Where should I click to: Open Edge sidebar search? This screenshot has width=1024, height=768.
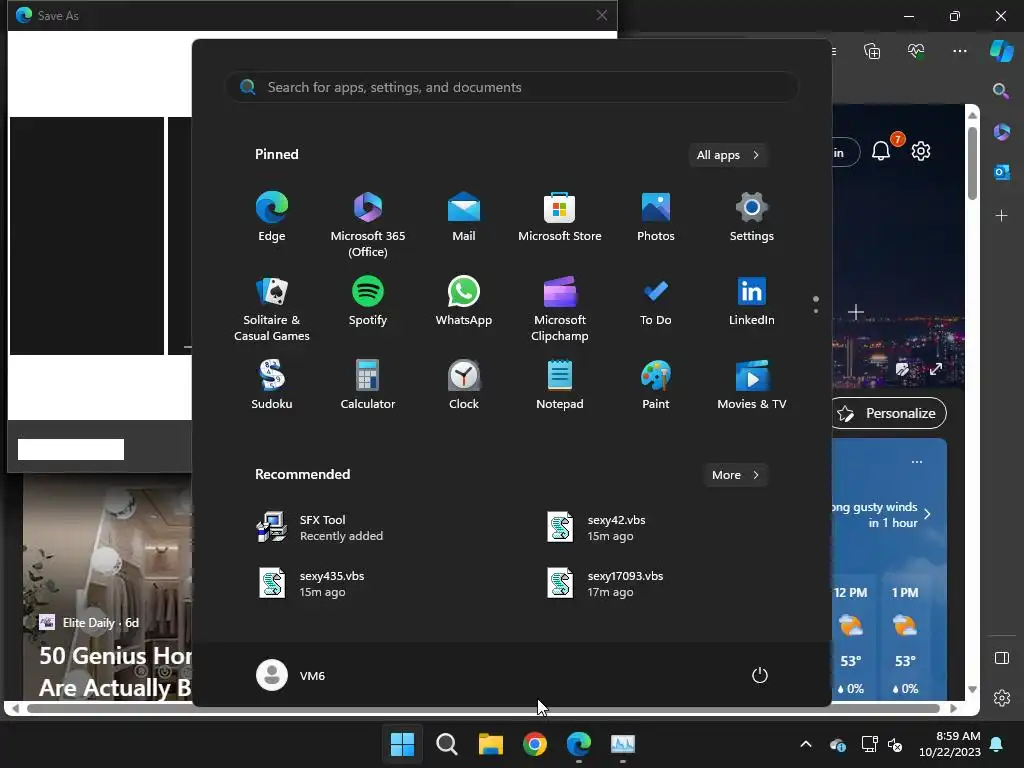pyautogui.click(x=1001, y=91)
